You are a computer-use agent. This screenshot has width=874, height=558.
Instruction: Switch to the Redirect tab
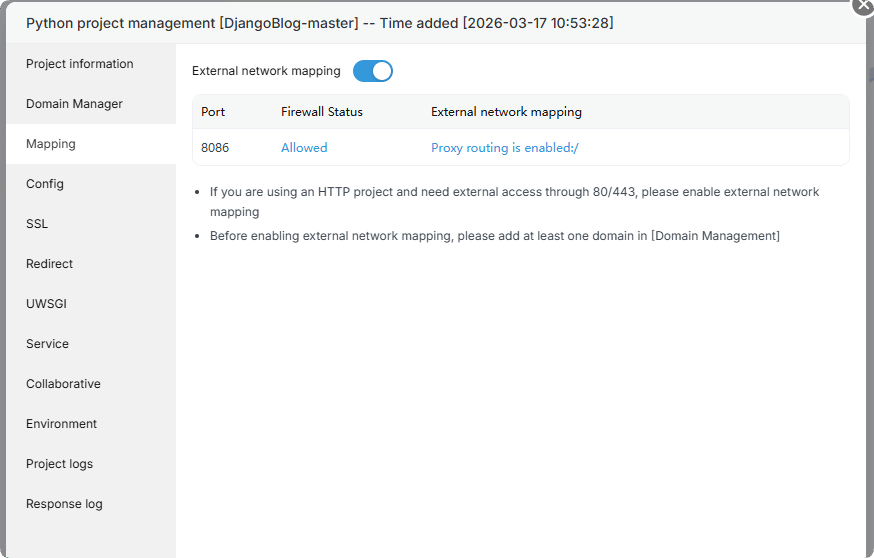[x=50, y=264]
